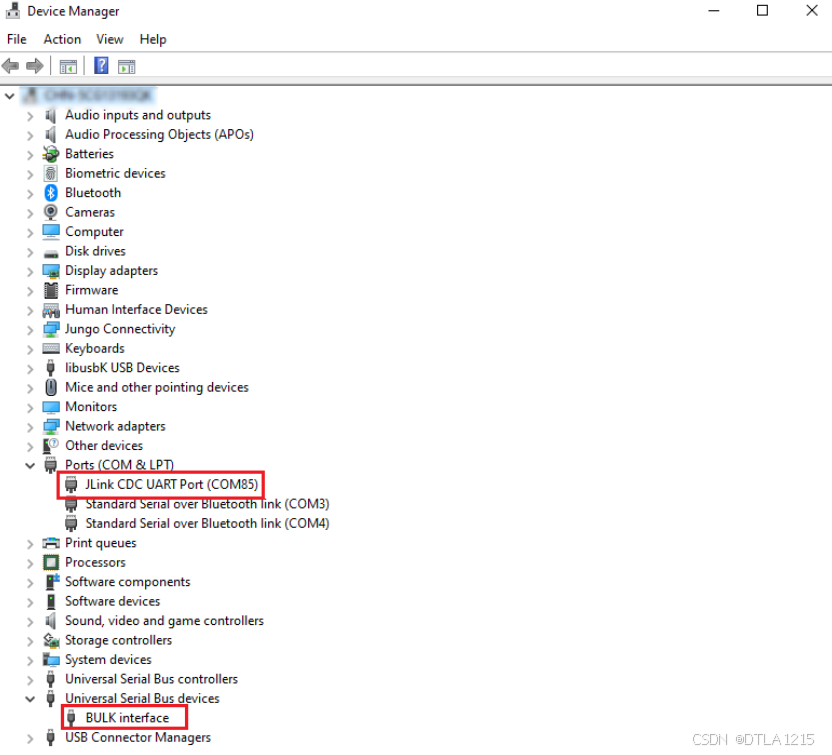Click the Human Interface Devices entry
The height and width of the screenshot is (755, 832).
[136, 309]
